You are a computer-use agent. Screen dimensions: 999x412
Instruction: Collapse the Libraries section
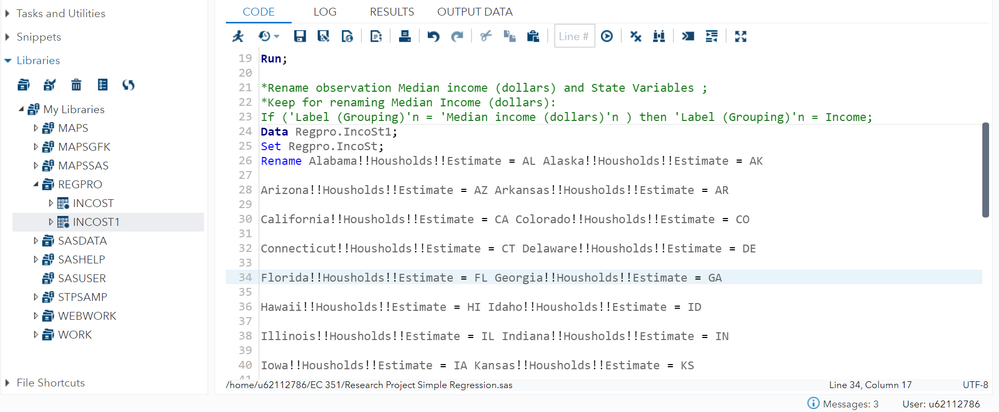pyautogui.click(x=8, y=60)
